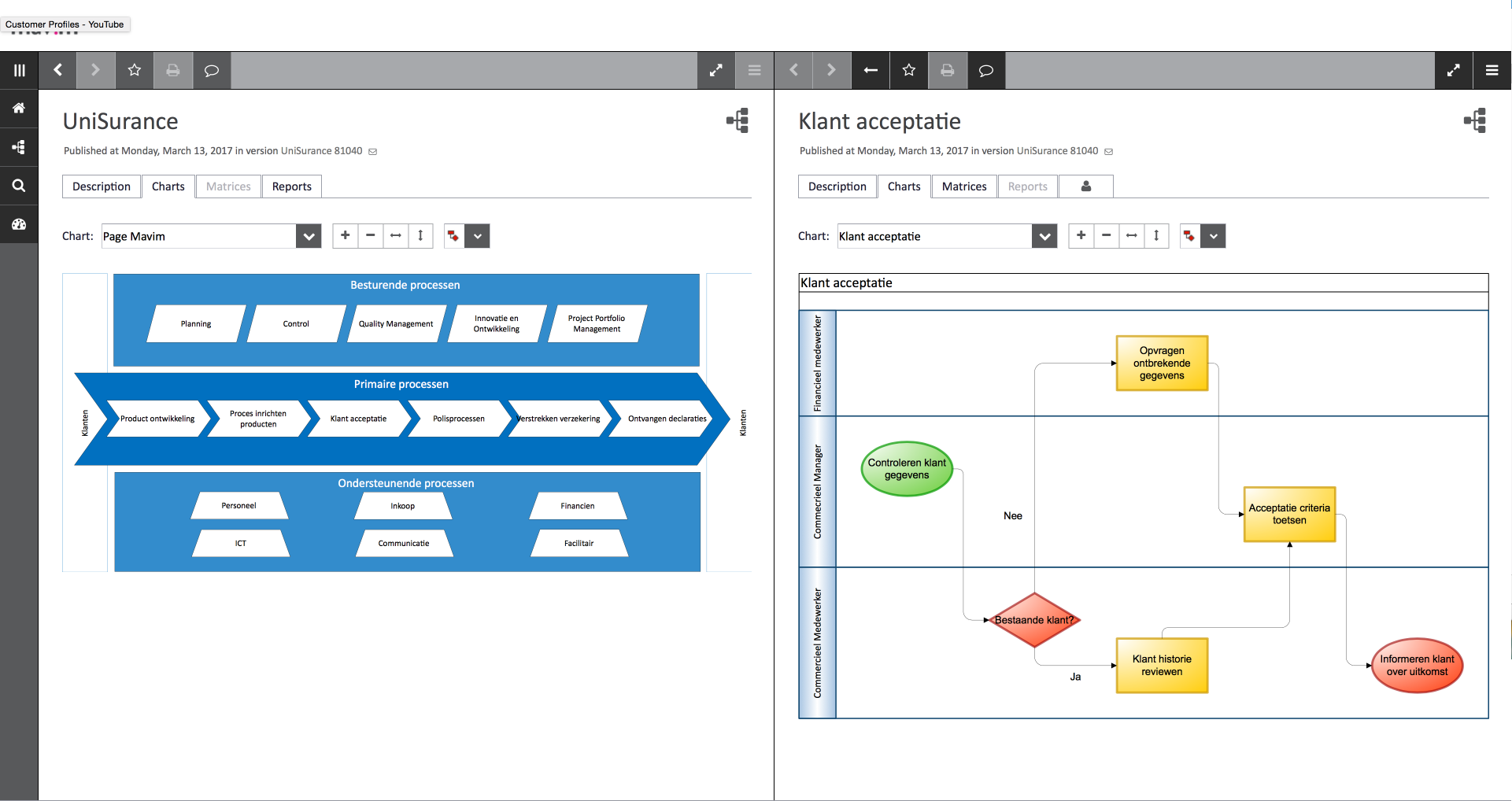Open the Polisprocessen process step
The height and width of the screenshot is (801, 1512).
459,419
